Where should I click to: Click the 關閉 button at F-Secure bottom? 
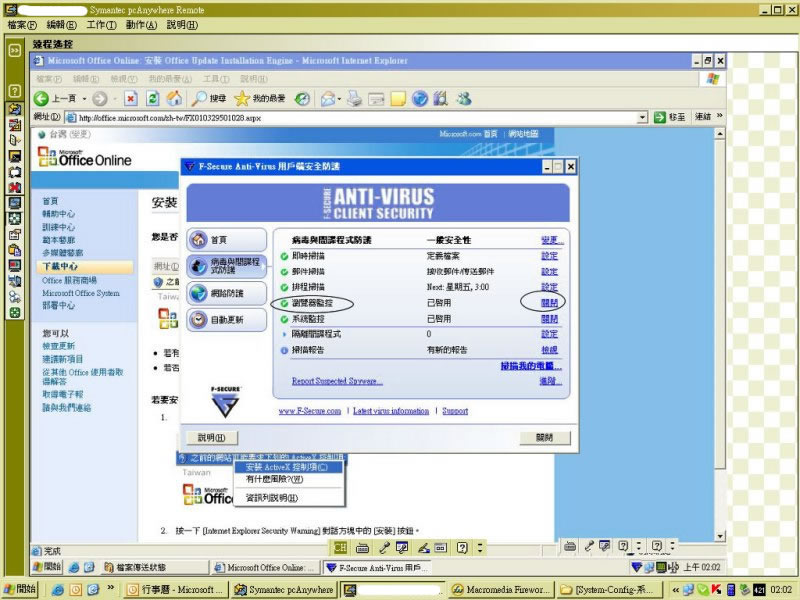(x=545, y=437)
